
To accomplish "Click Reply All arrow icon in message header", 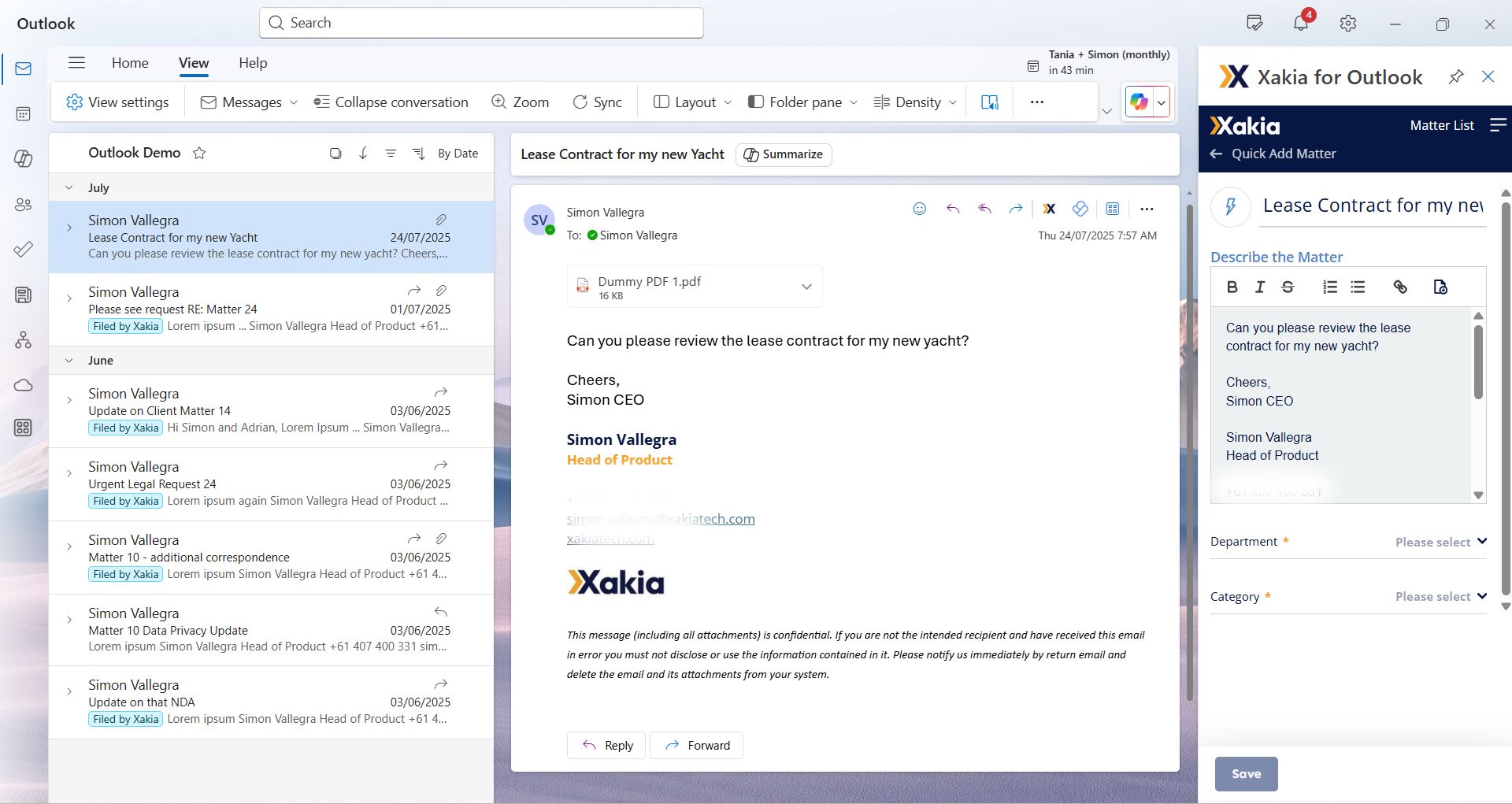I will (984, 209).
